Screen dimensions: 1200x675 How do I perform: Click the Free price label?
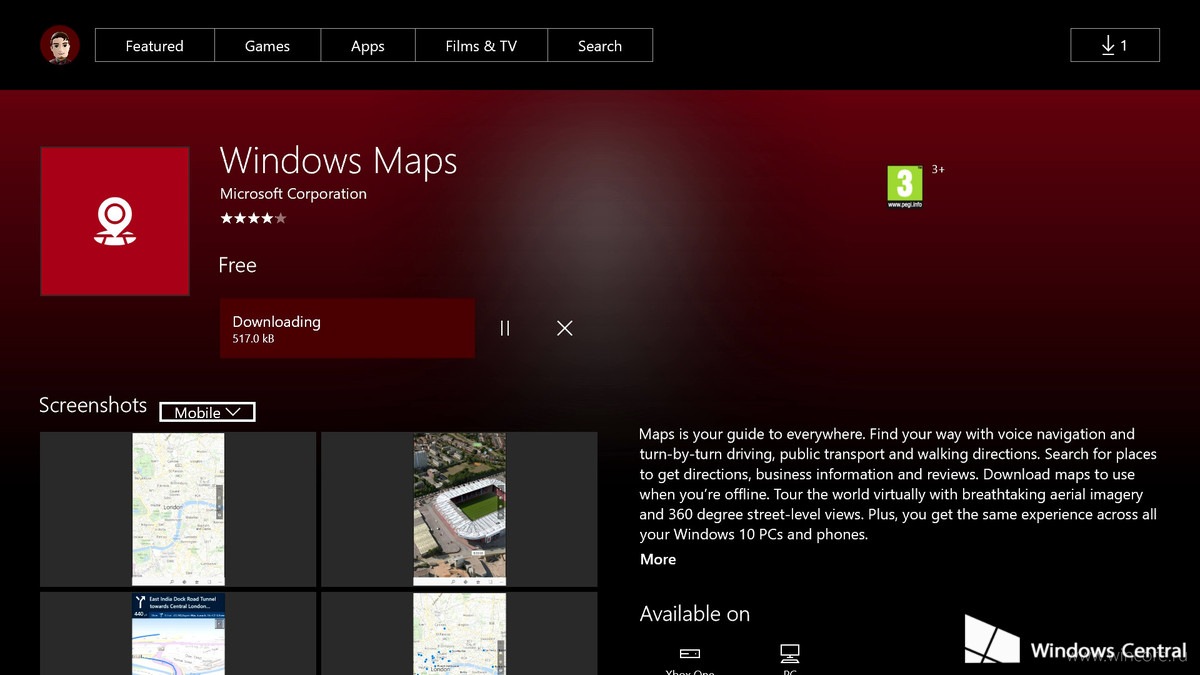[237, 265]
